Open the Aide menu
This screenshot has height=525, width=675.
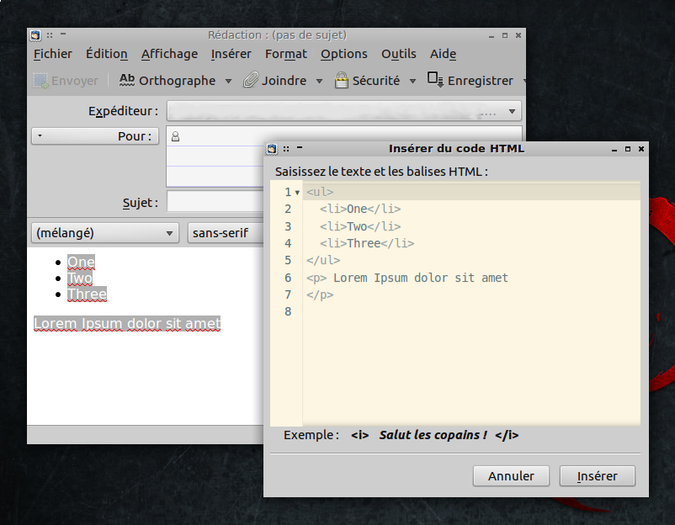pos(443,54)
